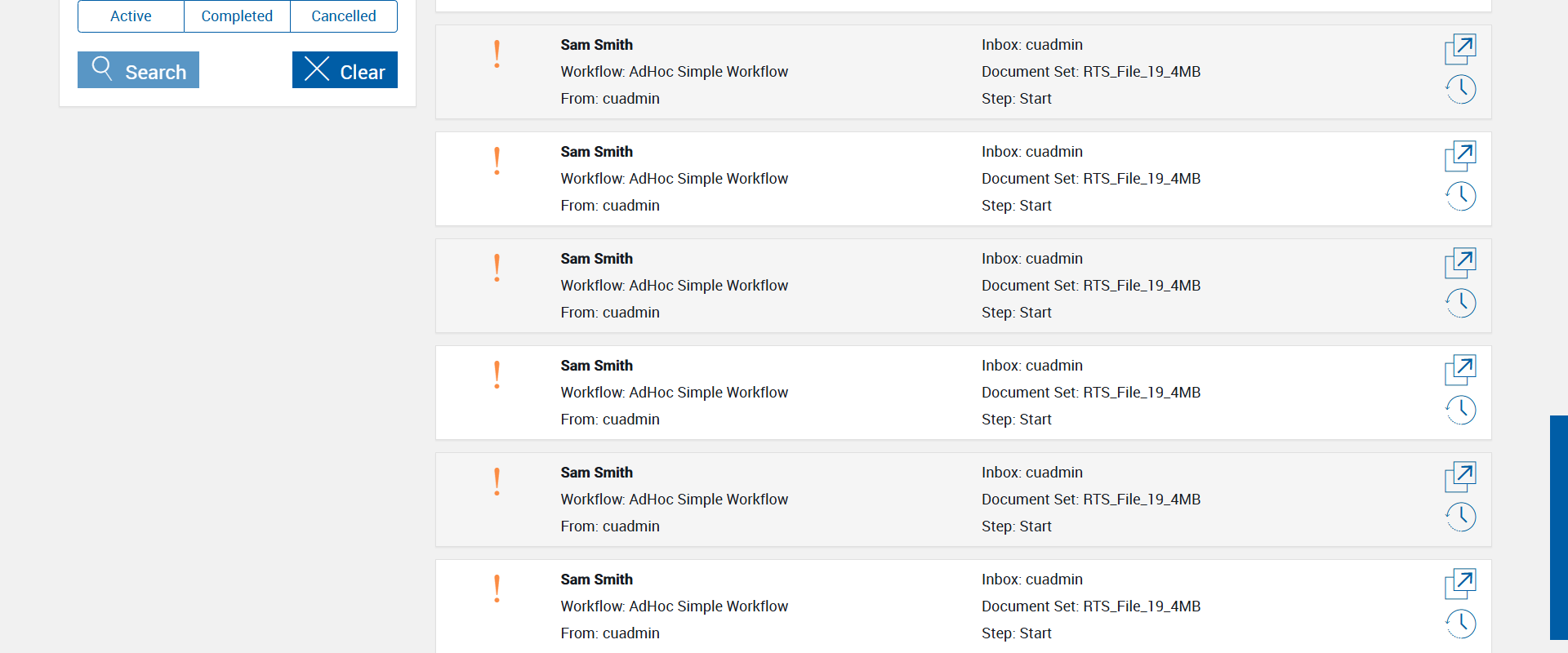Click the history clock on the second workflow row
The image size is (1568, 653).
[x=1460, y=196]
